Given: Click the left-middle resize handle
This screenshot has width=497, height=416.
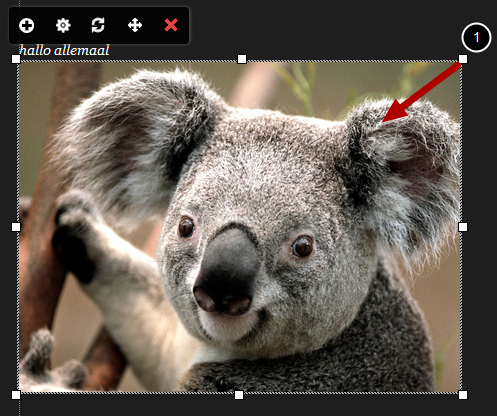Looking at the screenshot, I should [x=16, y=227].
